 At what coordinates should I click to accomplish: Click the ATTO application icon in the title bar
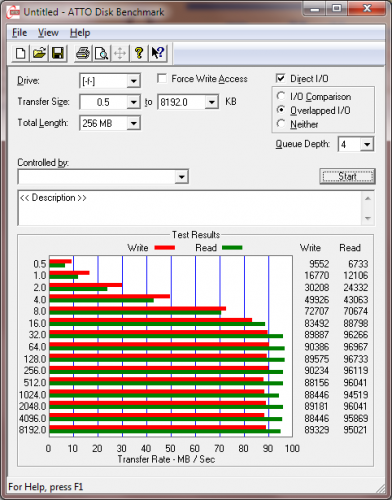tap(13, 12)
